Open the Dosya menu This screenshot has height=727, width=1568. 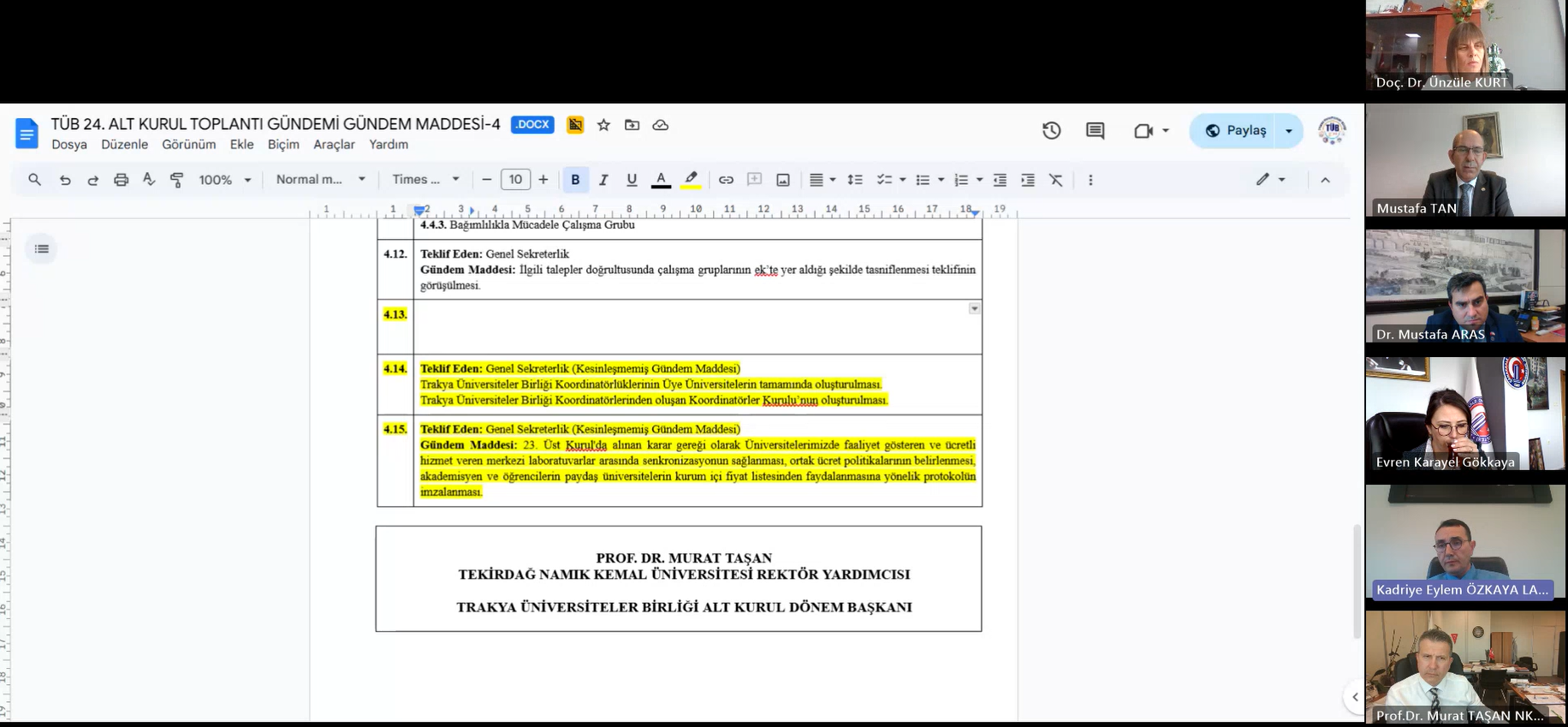point(69,145)
